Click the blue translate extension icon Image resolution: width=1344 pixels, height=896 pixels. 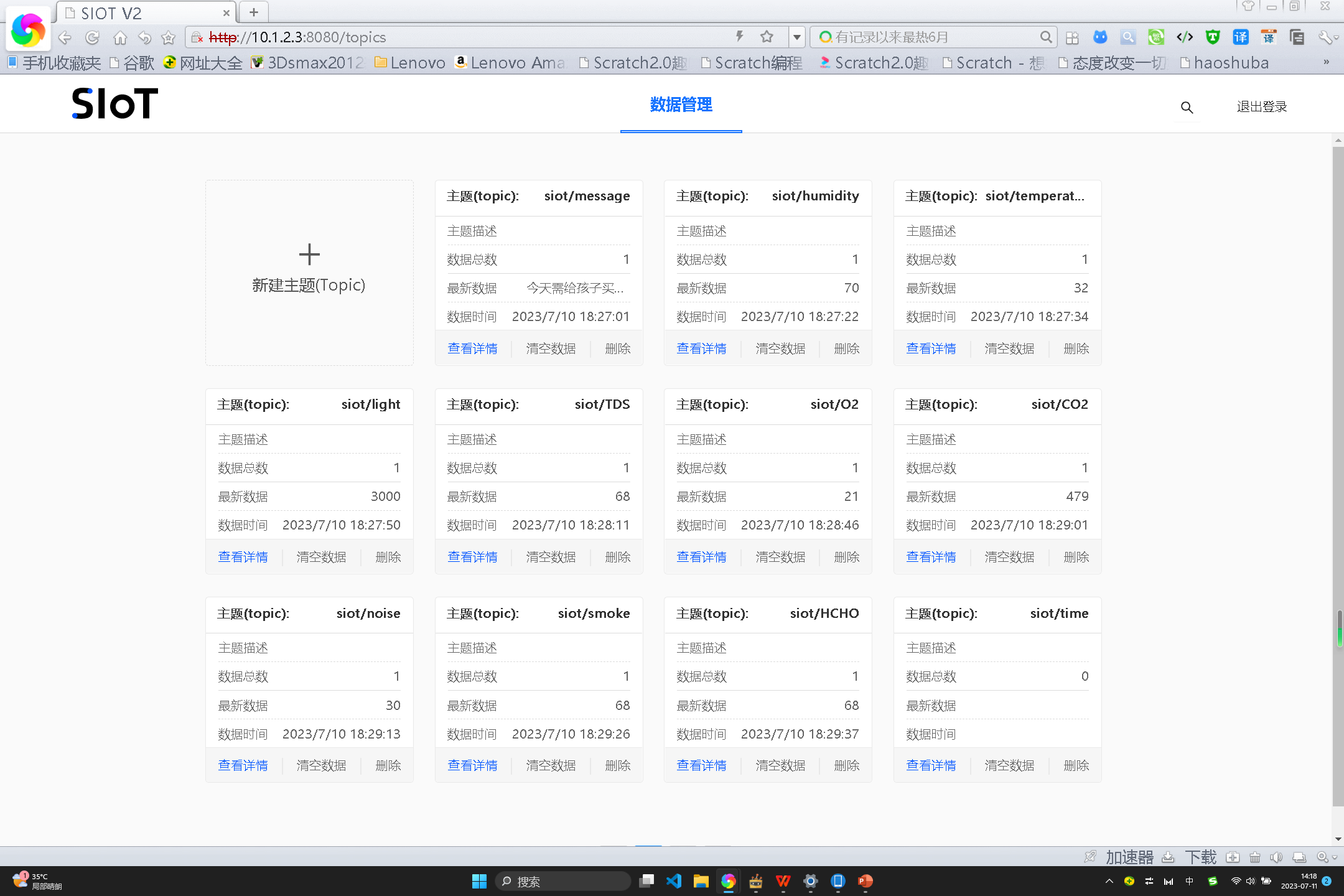[x=1240, y=37]
